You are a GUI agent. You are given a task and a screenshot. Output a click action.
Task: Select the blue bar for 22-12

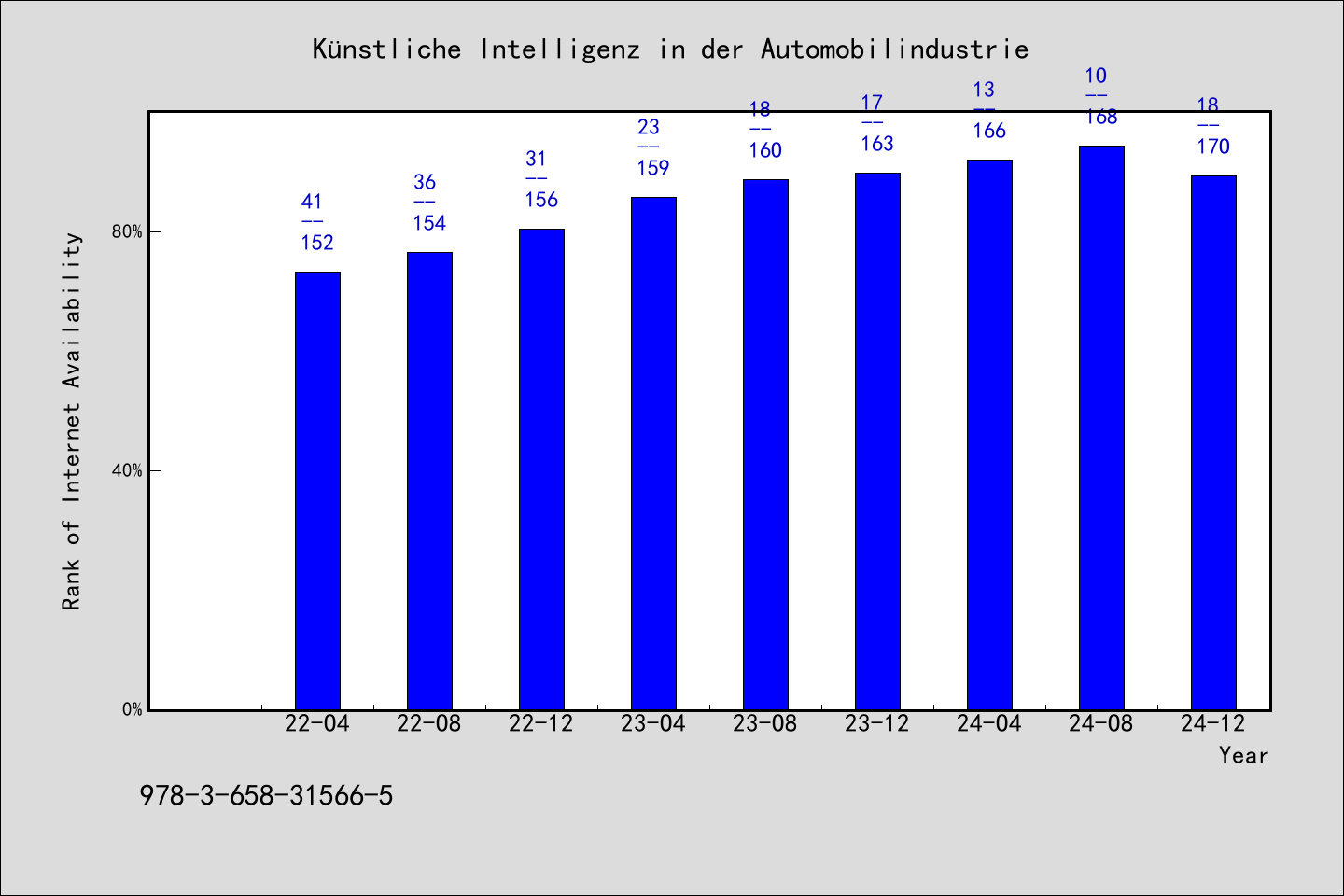pos(541,469)
